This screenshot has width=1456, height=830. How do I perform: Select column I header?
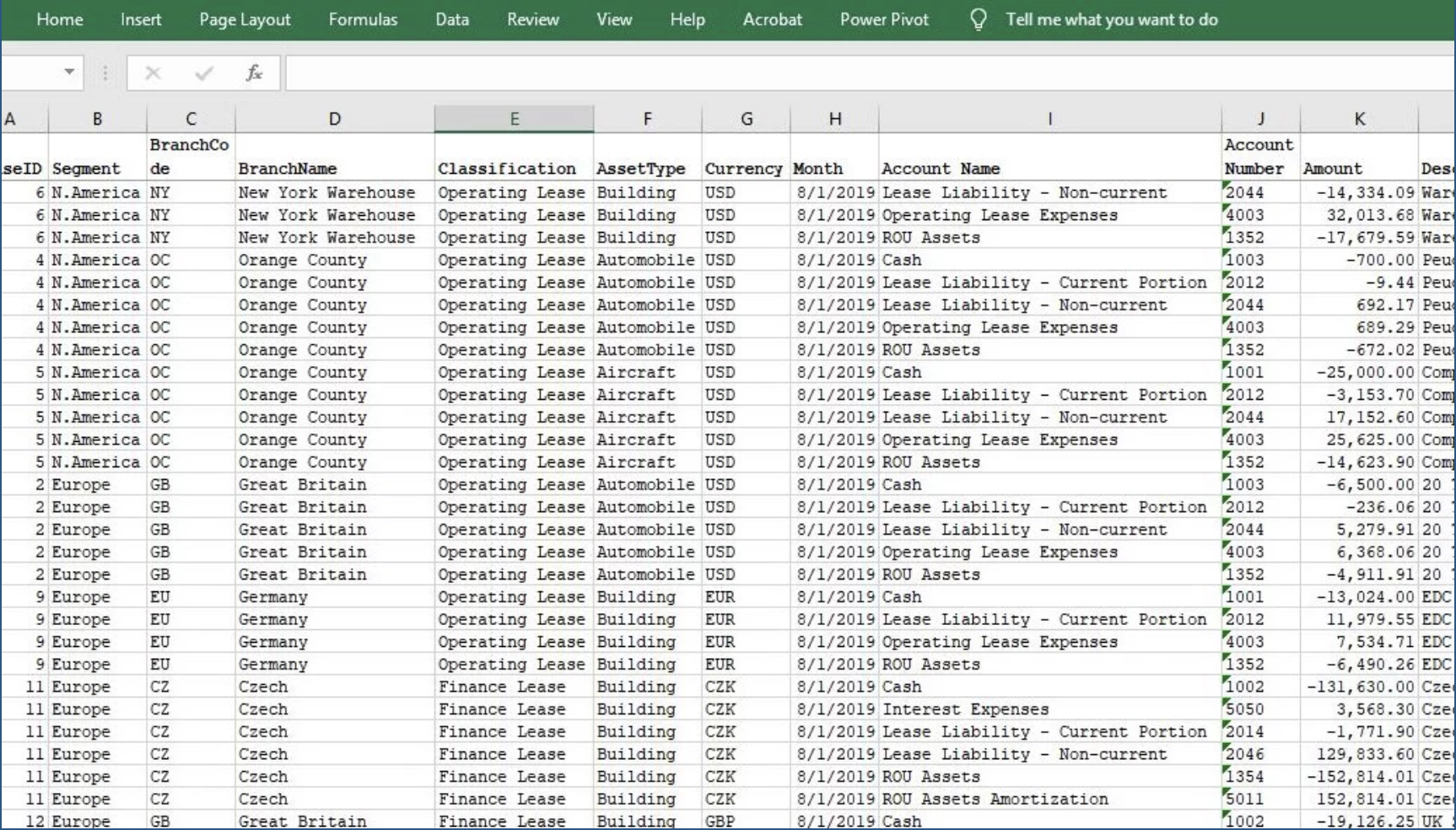pyautogui.click(x=1049, y=119)
